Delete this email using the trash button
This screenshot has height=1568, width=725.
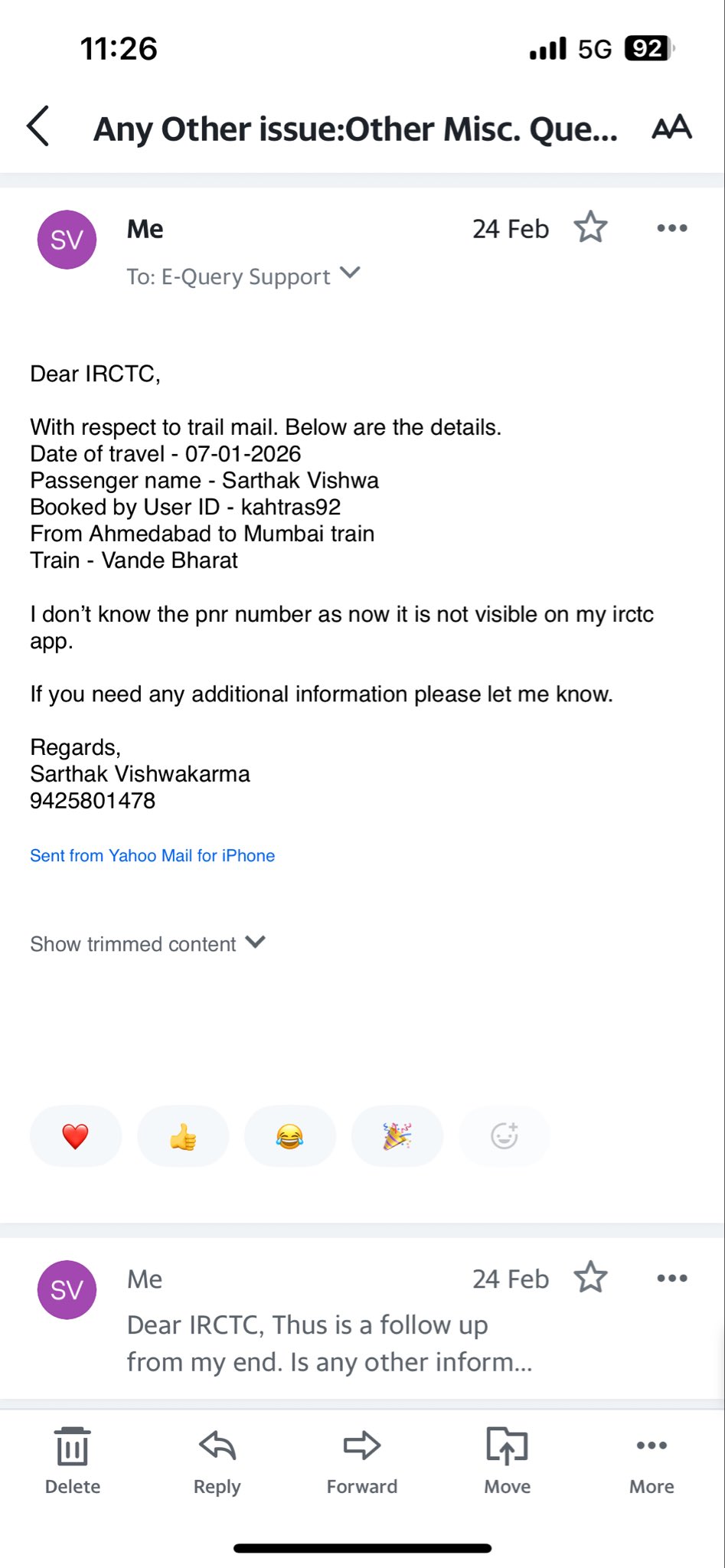click(73, 1461)
